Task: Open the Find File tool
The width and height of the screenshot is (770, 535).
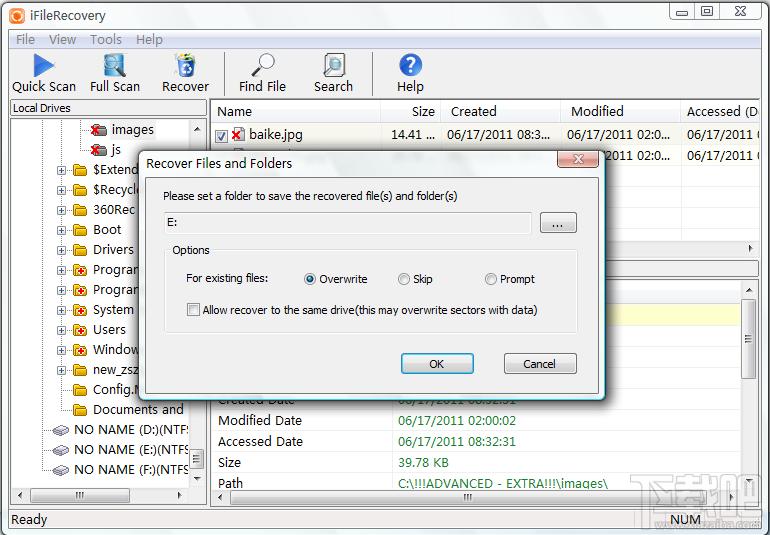Action: (x=262, y=73)
